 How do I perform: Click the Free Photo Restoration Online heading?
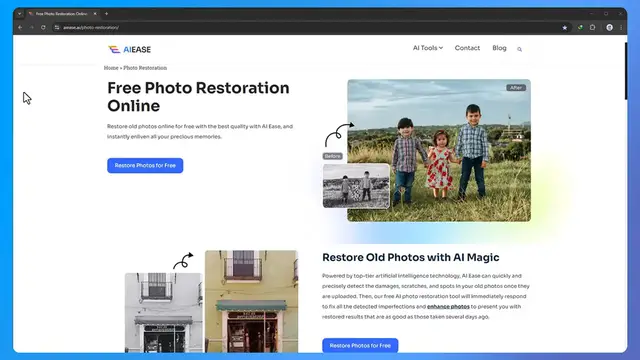(x=198, y=97)
